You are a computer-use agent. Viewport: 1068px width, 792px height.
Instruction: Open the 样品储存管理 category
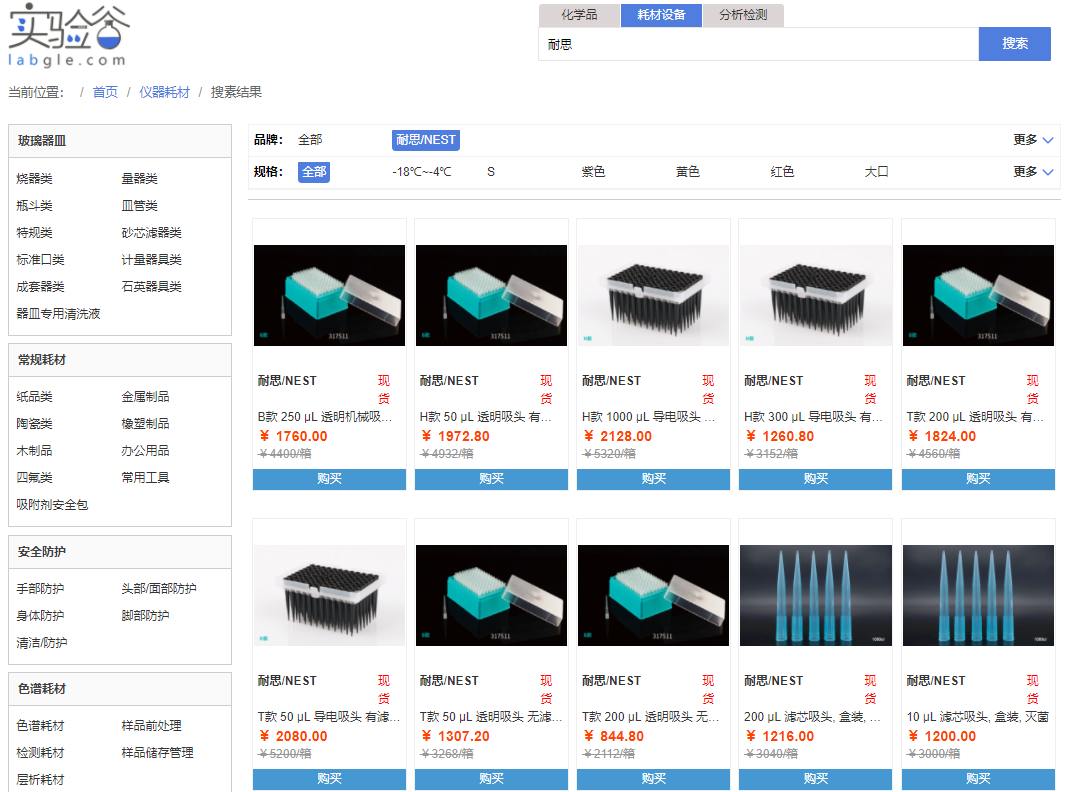point(157,753)
